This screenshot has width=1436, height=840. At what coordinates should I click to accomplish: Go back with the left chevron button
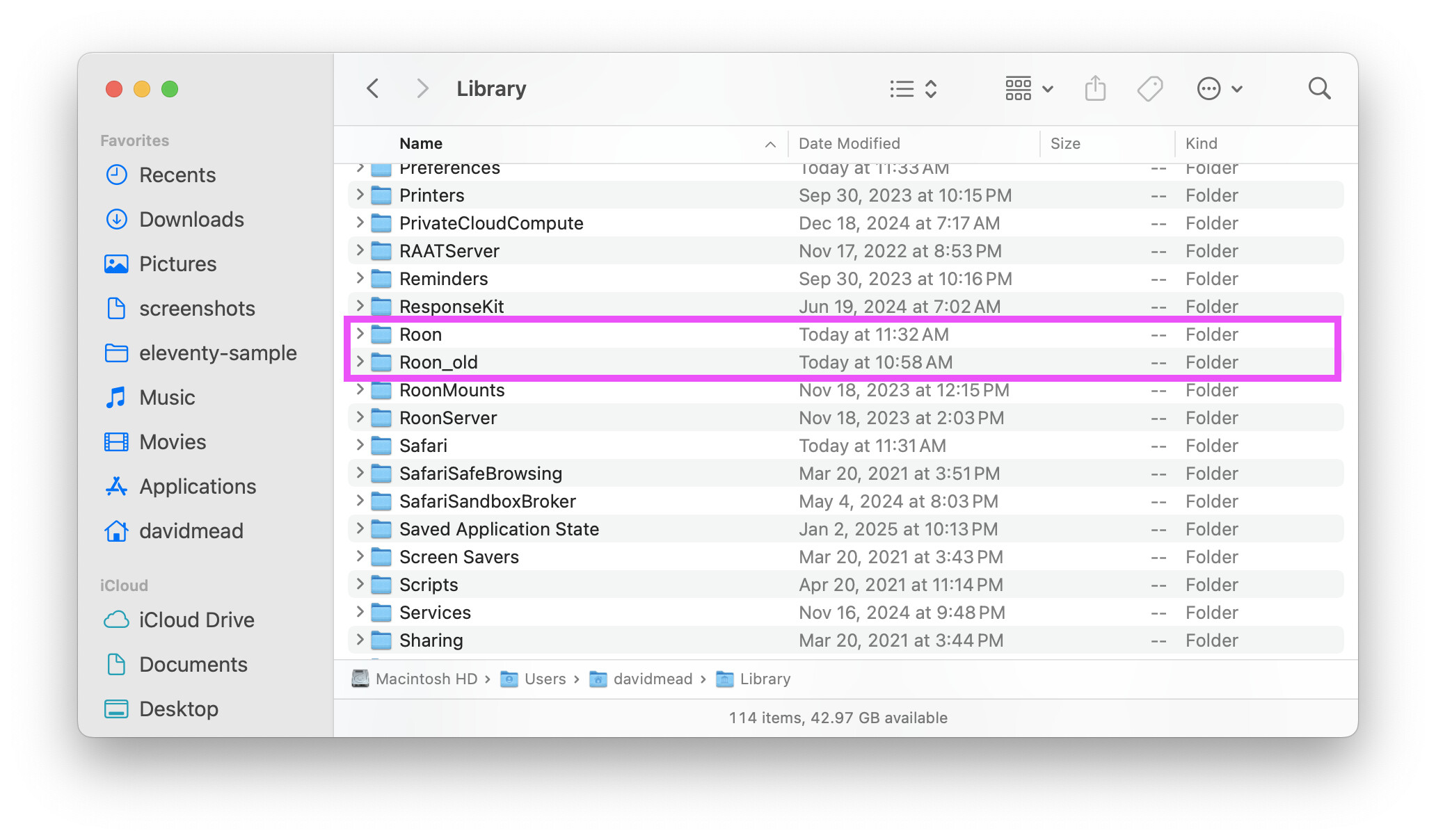[x=373, y=89]
